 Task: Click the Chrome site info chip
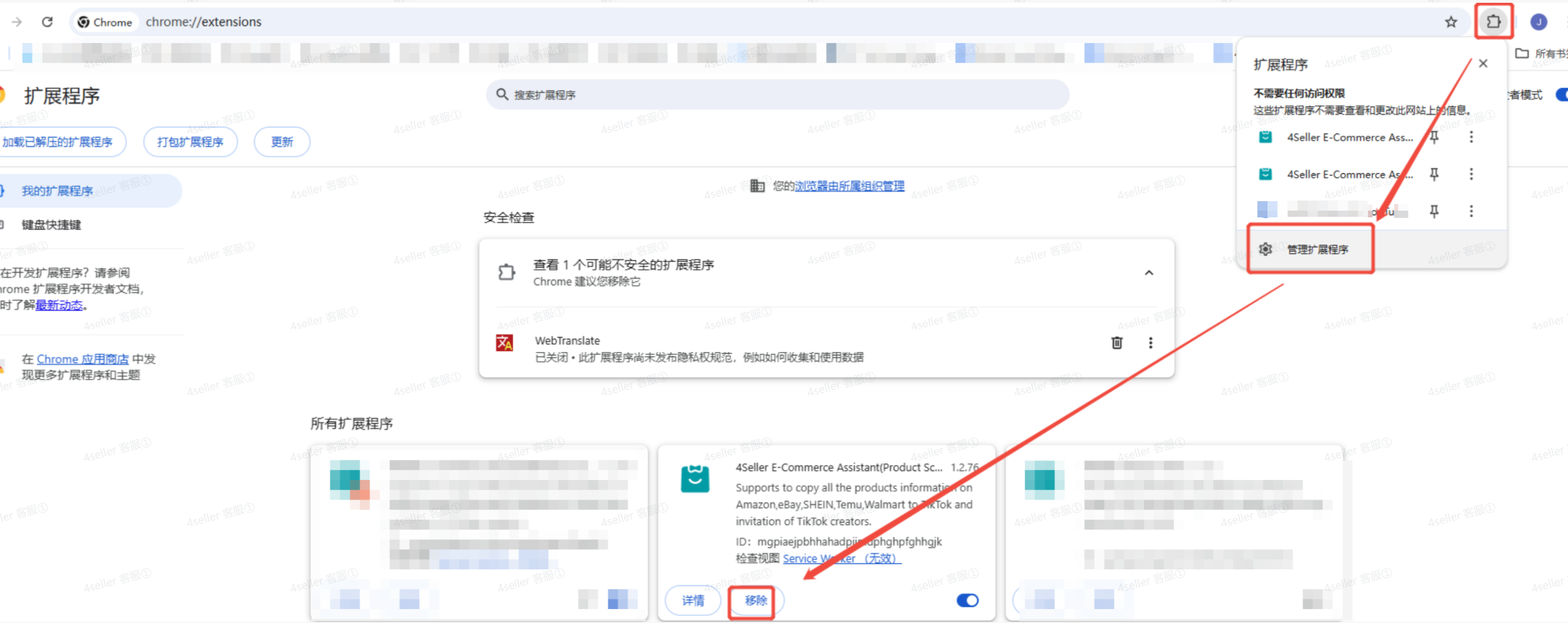tap(106, 22)
